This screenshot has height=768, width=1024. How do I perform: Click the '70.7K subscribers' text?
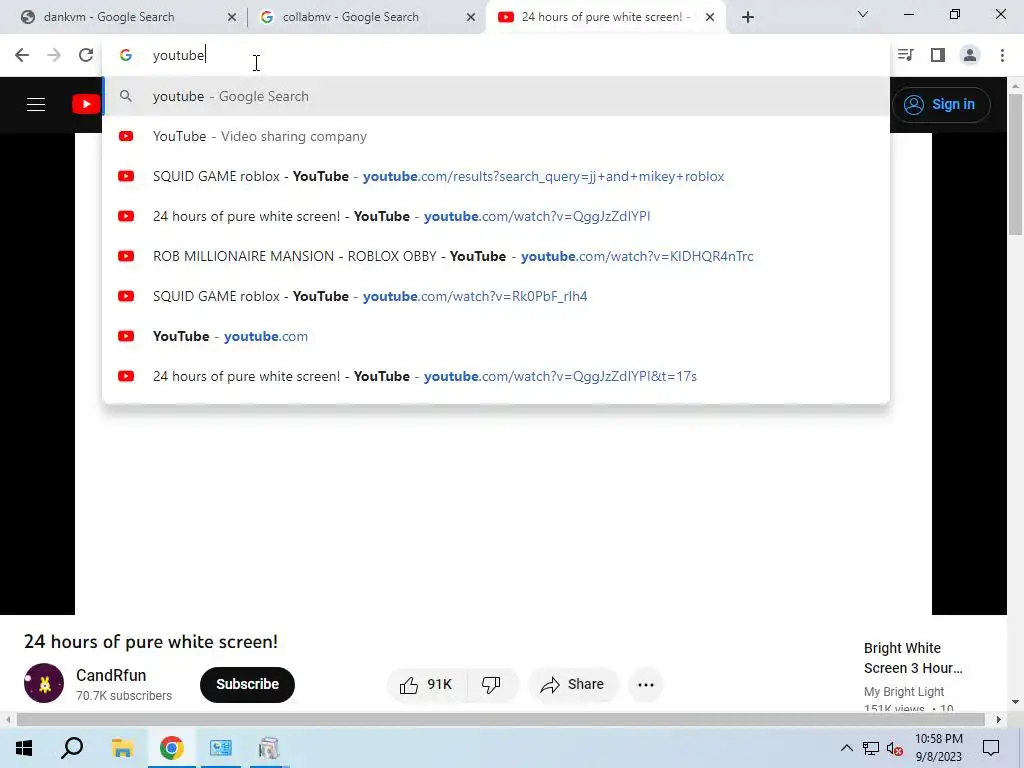pyautogui.click(x=124, y=696)
